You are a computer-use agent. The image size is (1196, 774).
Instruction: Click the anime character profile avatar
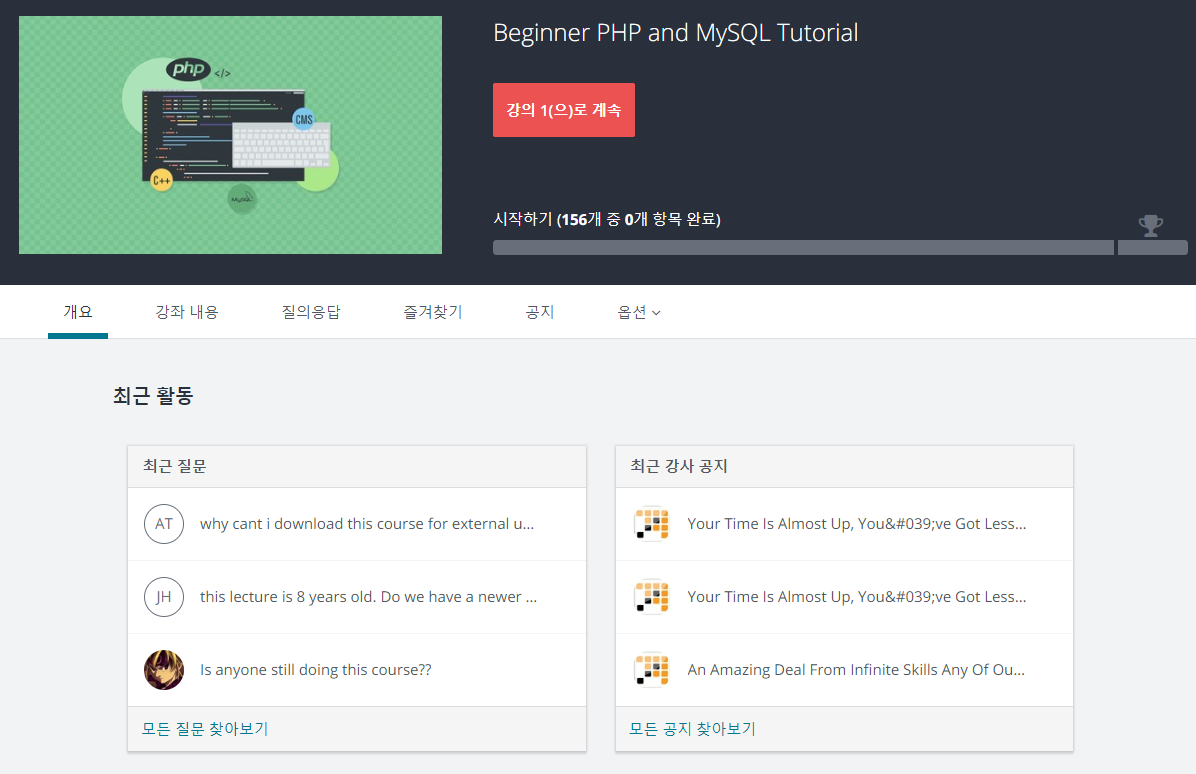click(x=164, y=670)
